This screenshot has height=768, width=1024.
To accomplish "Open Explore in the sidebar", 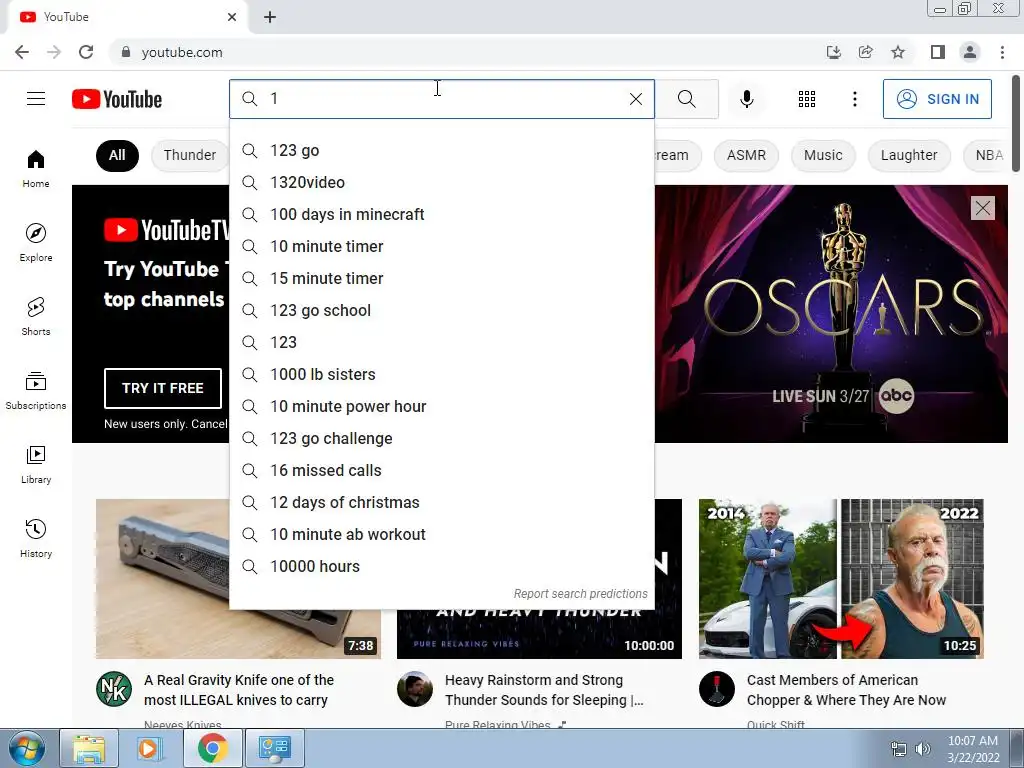I will pyautogui.click(x=36, y=242).
